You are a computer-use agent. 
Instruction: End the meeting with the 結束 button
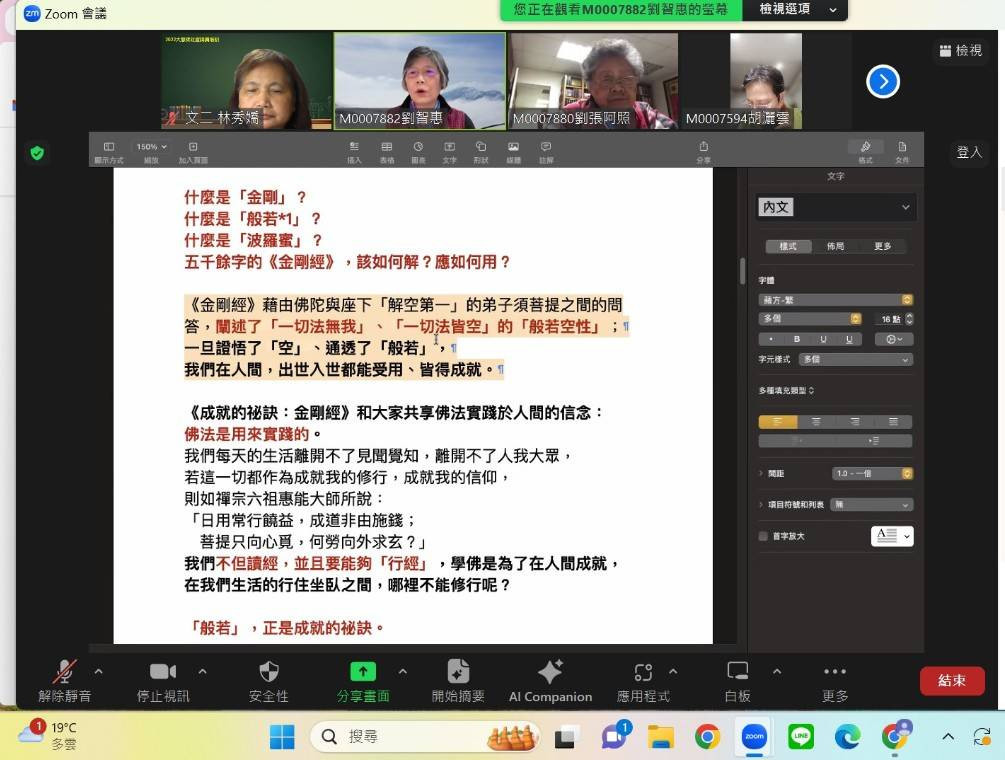click(950, 680)
